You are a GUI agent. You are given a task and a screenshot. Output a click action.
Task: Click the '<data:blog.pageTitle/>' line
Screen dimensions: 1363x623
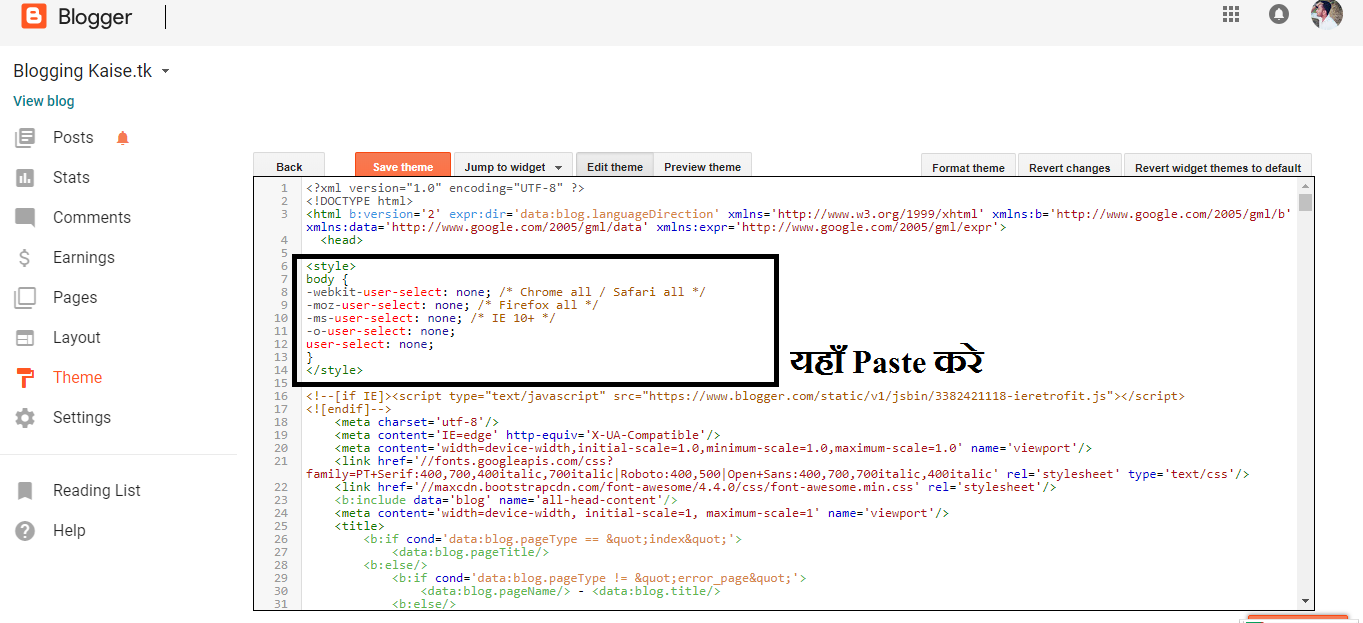(x=470, y=552)
